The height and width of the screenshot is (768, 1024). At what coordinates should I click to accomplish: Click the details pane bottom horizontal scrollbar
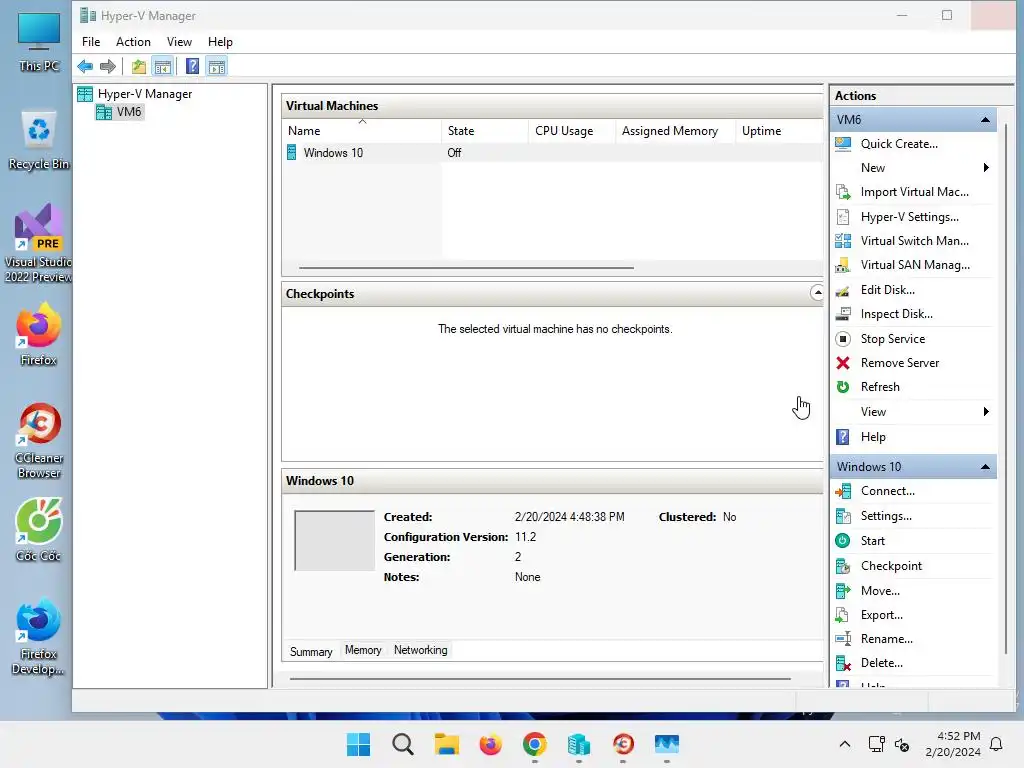coord(540,679)
